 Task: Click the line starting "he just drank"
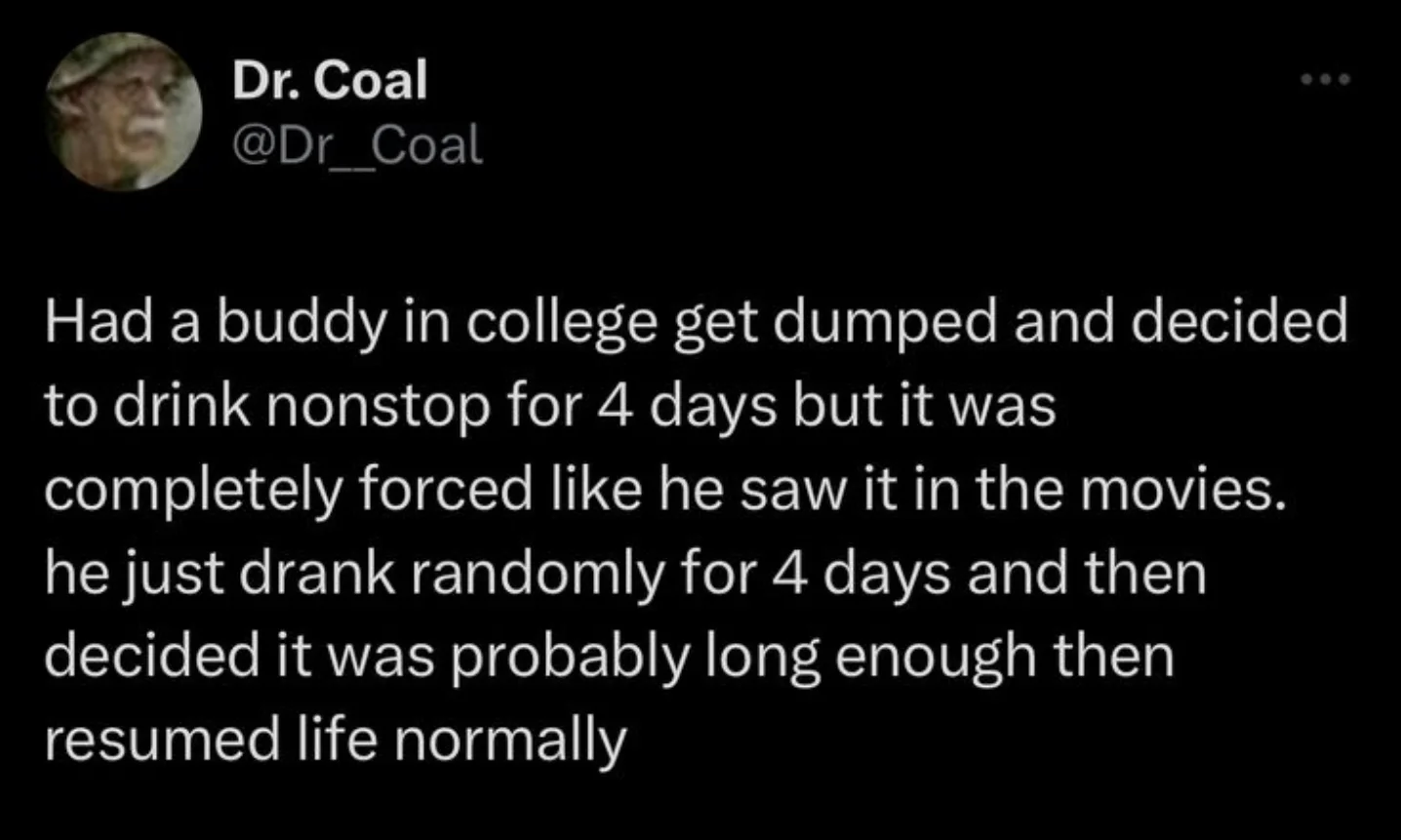tap(625, 573)
